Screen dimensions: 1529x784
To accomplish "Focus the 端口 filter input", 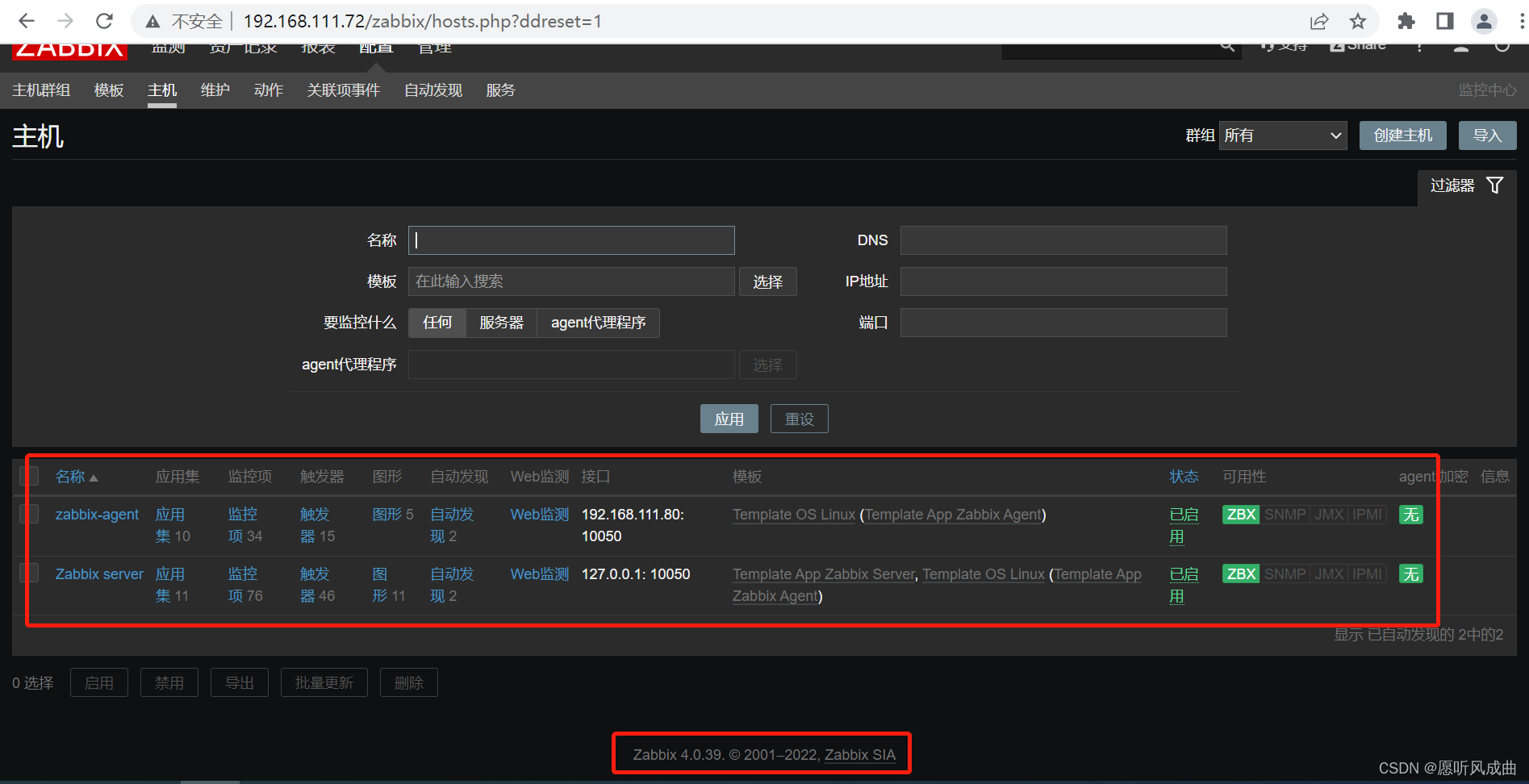I will click(1063, 323).
